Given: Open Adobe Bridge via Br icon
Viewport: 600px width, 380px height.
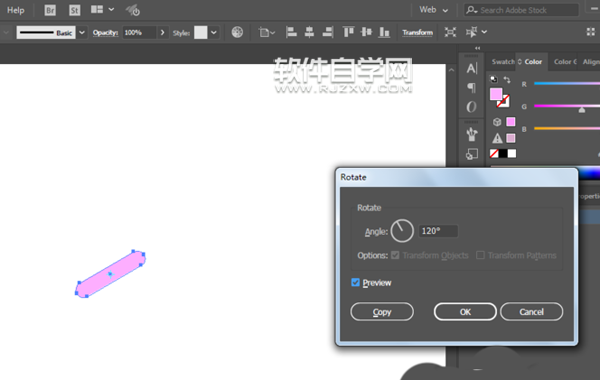Looking at the screenshot, I should pos(50,10).
